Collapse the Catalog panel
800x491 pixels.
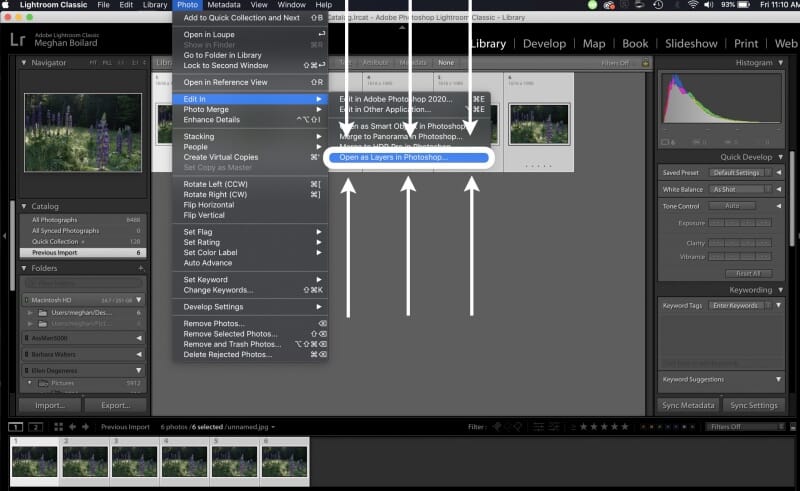click(23, 206)
